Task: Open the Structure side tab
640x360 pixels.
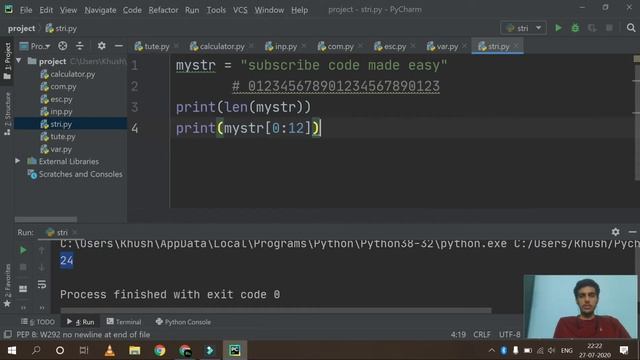Action: click(x=7, y=114)
